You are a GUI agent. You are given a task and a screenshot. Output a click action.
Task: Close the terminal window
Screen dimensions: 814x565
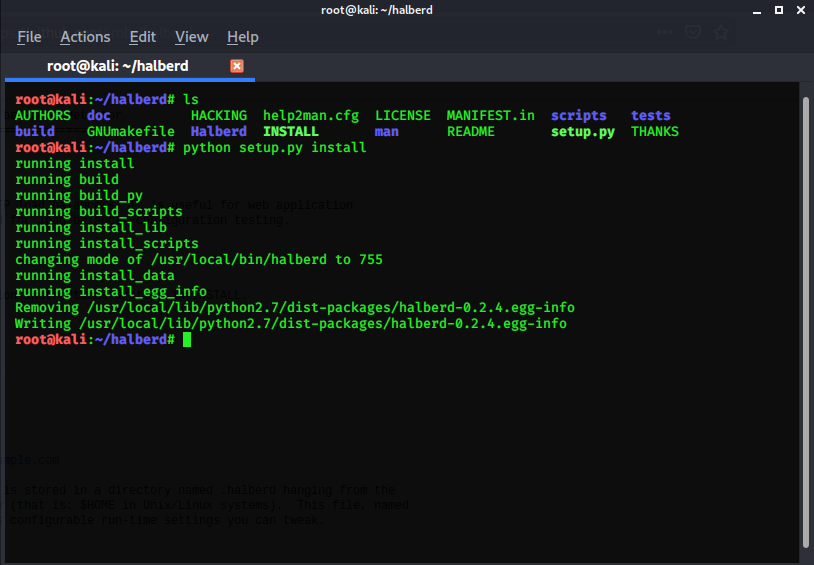click(x=801, y=10)
